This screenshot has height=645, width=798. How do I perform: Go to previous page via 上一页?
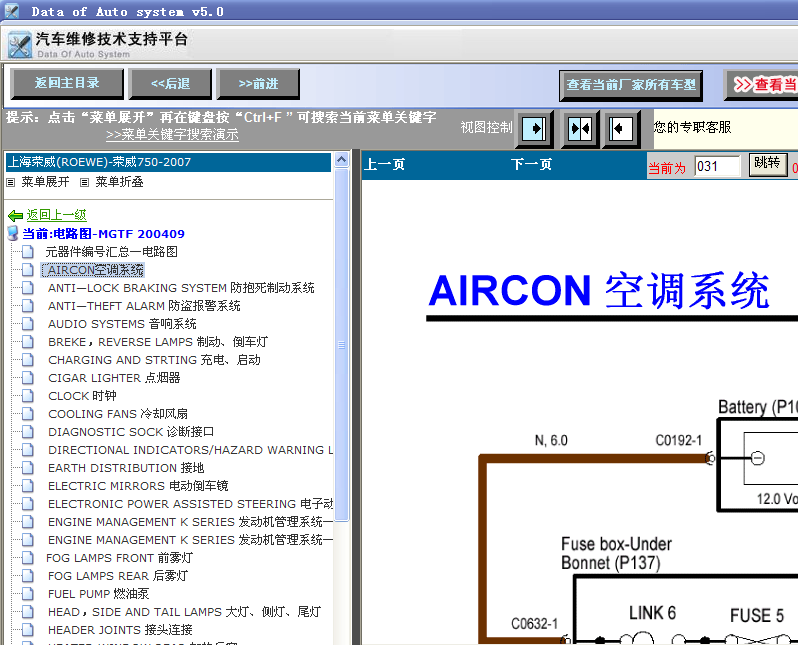(385, 164)
